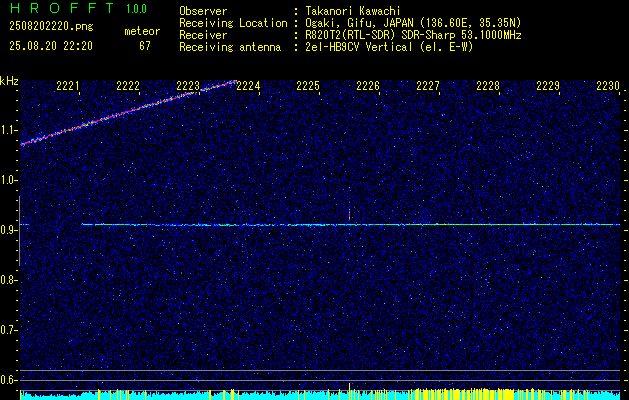Image resolution: width=629 pixels, height=400 pixels.
Task: Click the Receiving antenna field label
Action: click(x=230, y=47)
